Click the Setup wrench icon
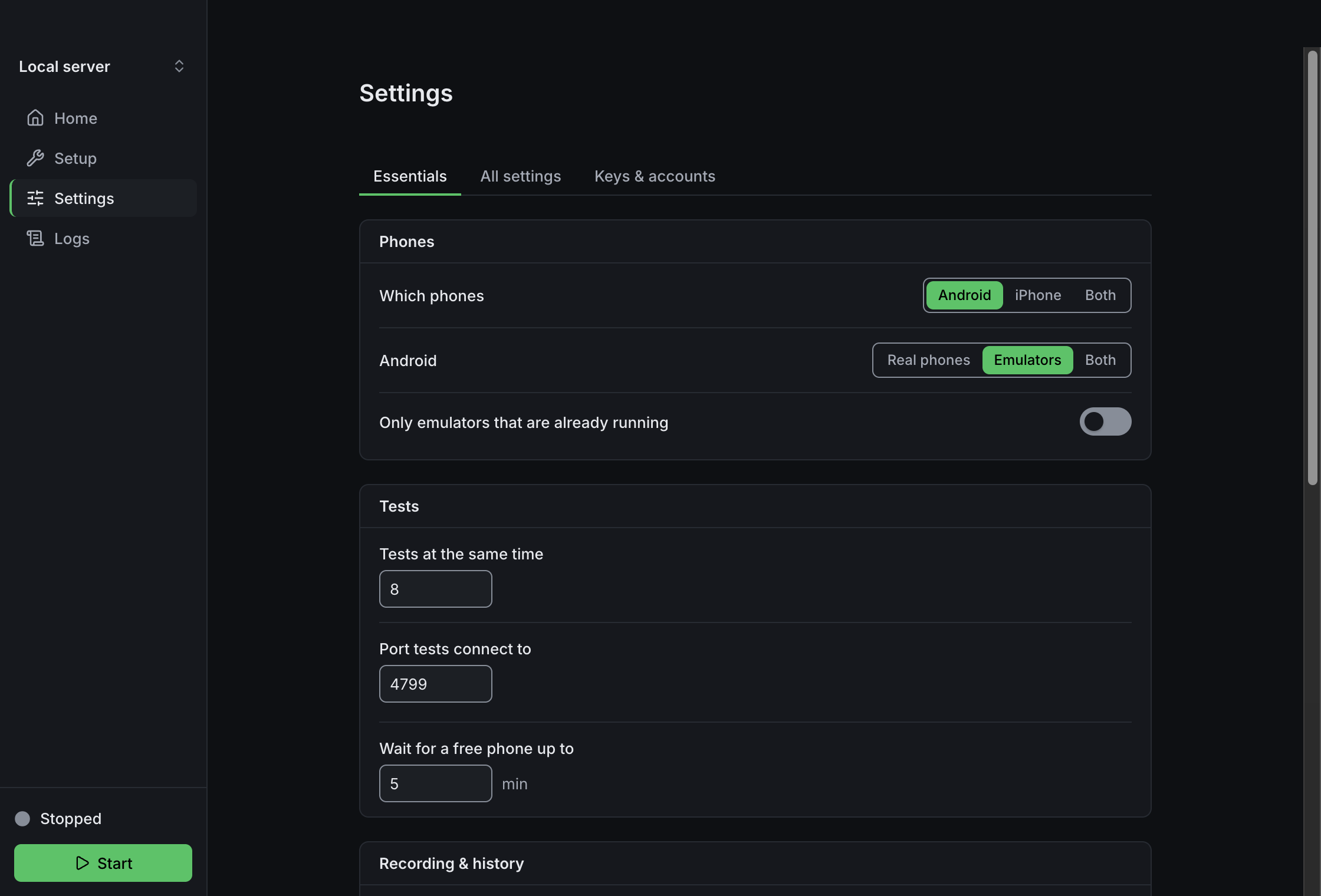This screenshot has height=896, width=1321. pyautogui.click(x=35, y=158)
